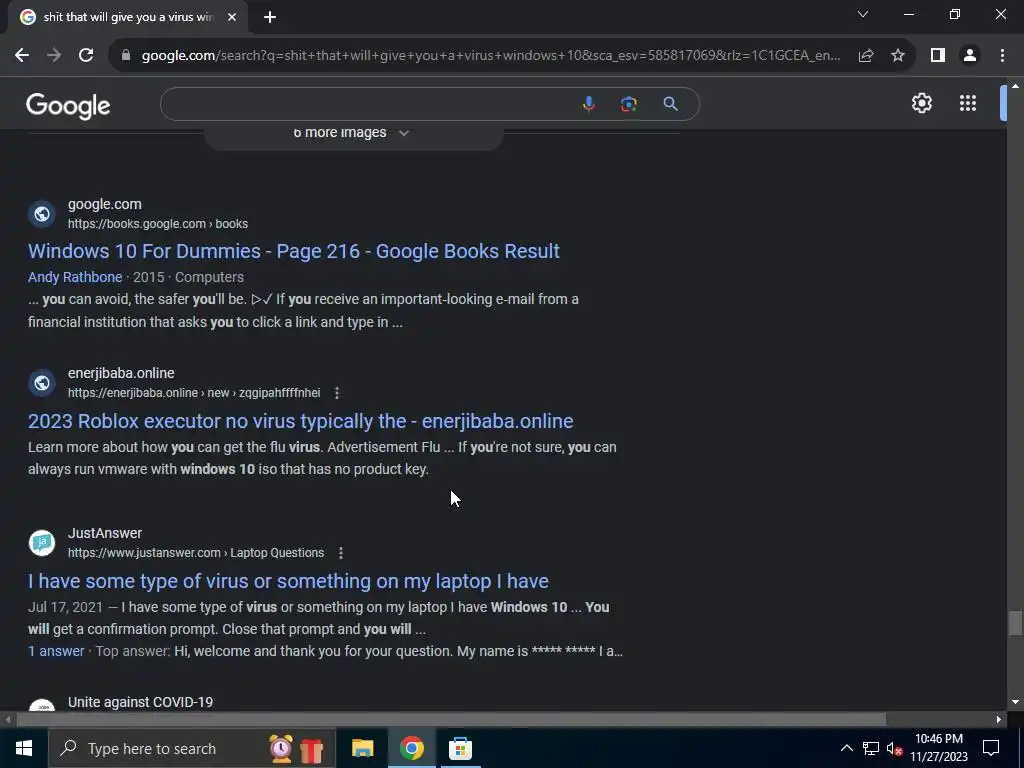Click the 1 answer link
1024x768 pixels.
[x=56, y=651]
